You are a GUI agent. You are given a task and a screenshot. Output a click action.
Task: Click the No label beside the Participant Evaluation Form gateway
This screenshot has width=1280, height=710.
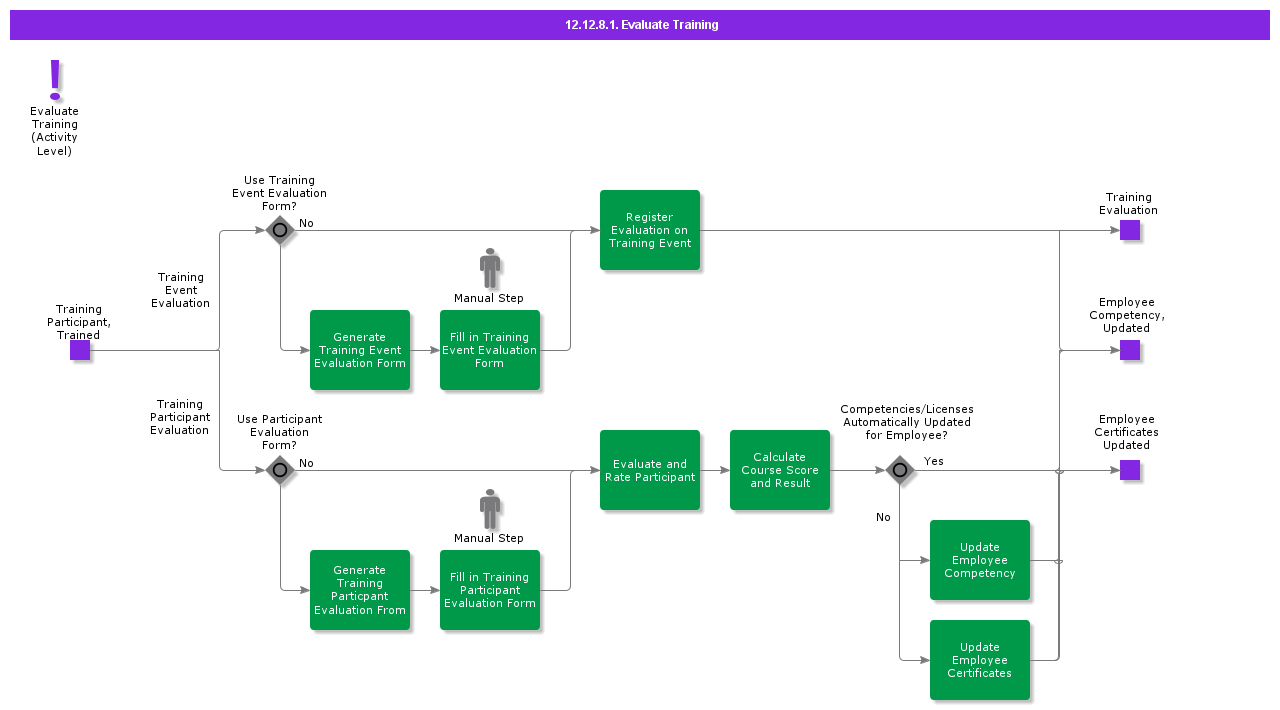tap(306, 463)
